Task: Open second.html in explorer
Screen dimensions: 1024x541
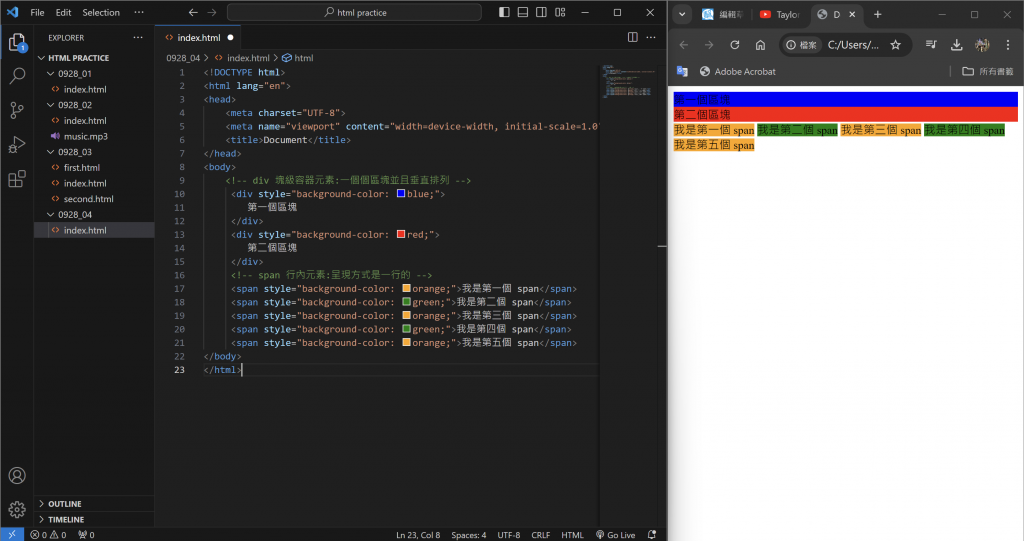Action: 88,199
